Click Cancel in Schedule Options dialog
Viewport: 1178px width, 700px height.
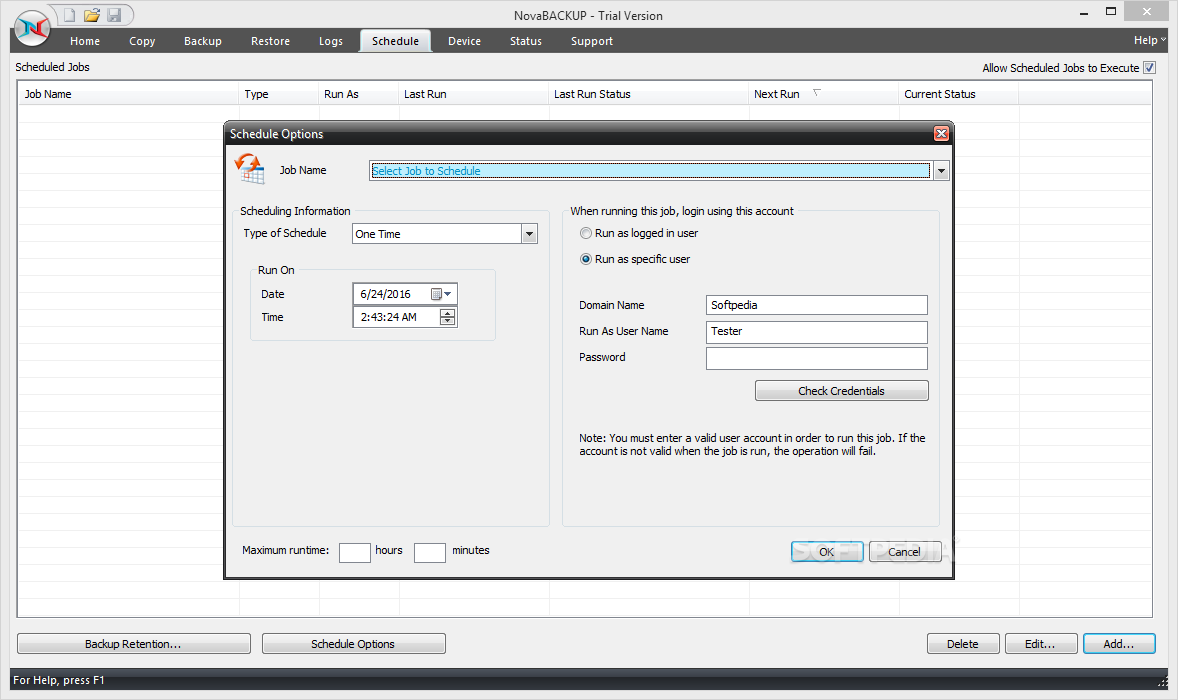905,552
